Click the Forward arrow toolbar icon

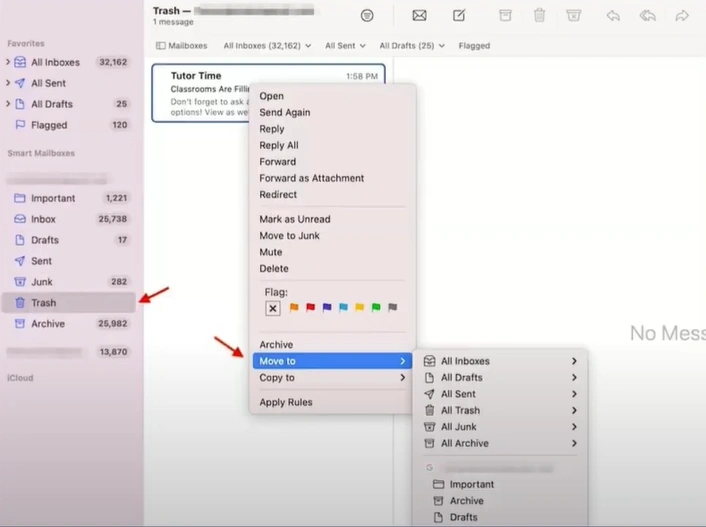[x=682, y=16]
